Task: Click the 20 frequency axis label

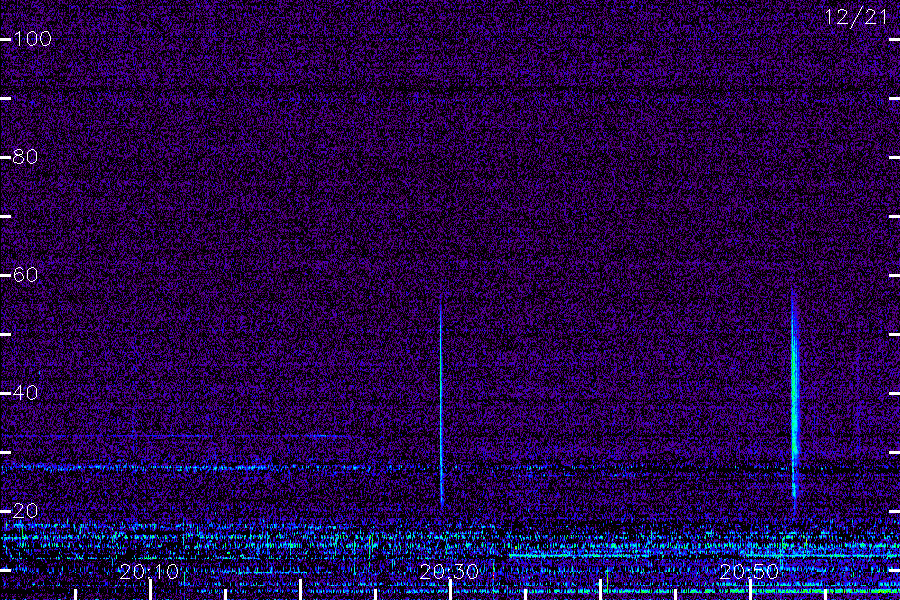Action: coord(25,510)
